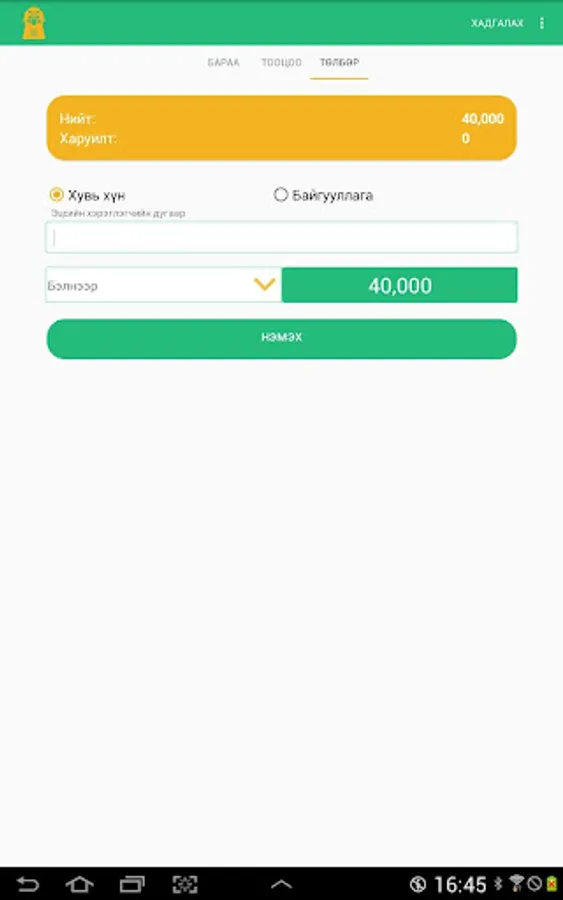Image resolution: width=563 pixels, height=900 pixels.
Task: Switch to the ТООЦОО tab
Action: [x=281, y=62]
